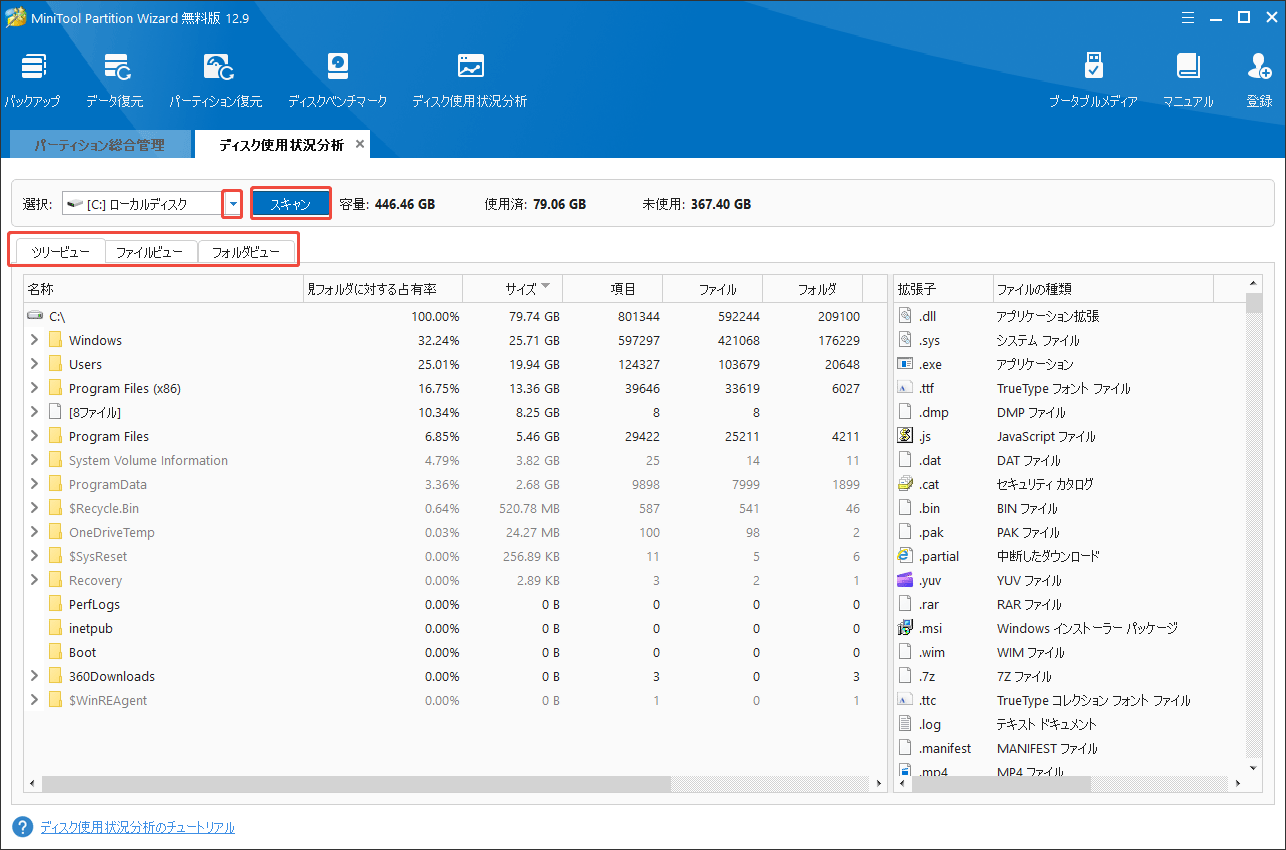Image resolution: width=1286 pixels, height=850 pixels.
Task: Click the C:\ drive icon in tree
Action: 36,316
